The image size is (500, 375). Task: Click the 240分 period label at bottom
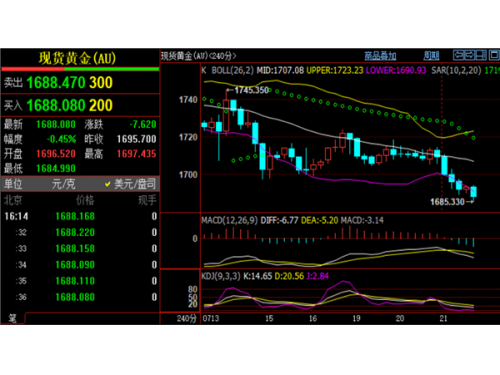[x=187, y=318]
